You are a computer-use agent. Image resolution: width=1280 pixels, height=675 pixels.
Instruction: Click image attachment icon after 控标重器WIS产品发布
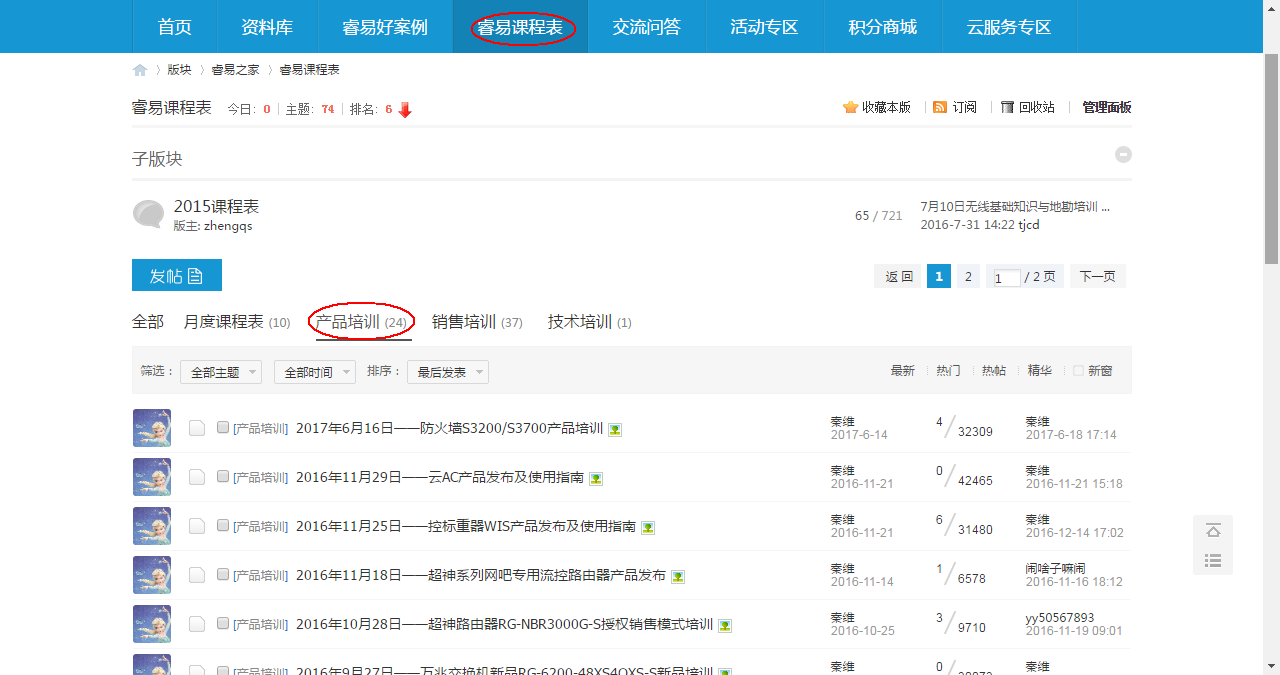648,527
